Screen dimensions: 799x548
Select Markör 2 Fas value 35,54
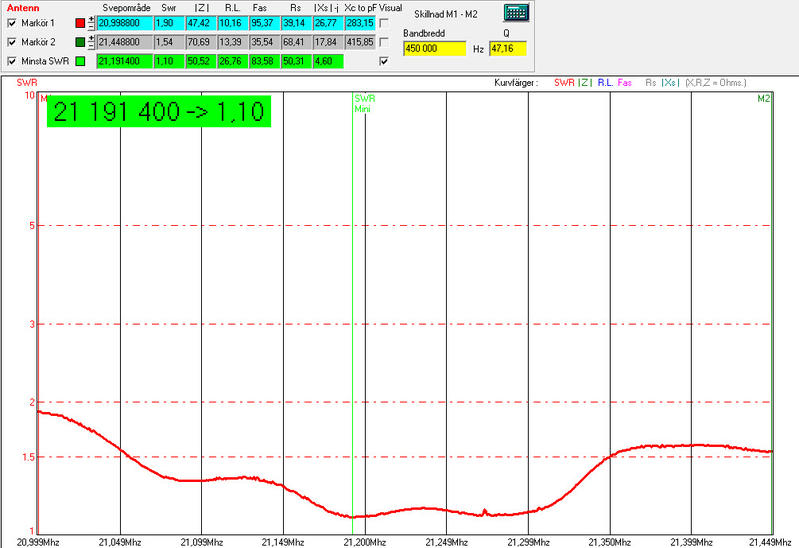pos(264,42)
